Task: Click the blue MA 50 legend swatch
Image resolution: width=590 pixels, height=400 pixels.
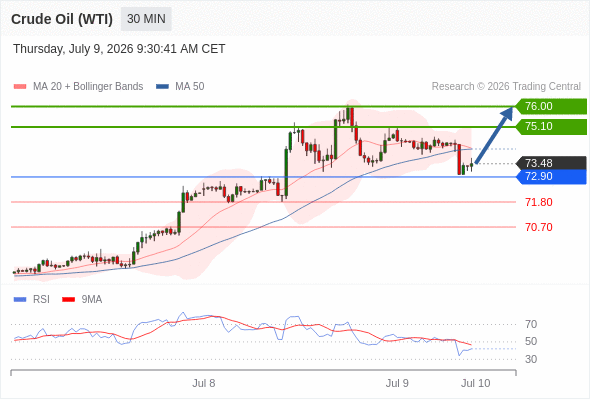Action: [x=162, y=87]
